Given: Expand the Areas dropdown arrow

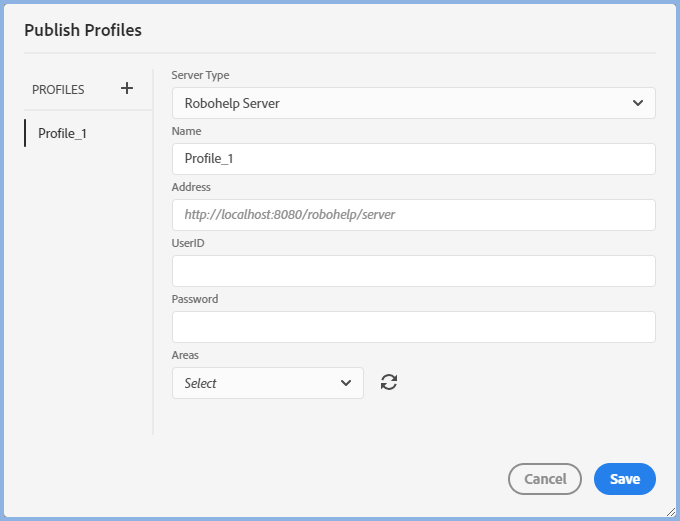Looking at the screenshot, I should point(346,383).
